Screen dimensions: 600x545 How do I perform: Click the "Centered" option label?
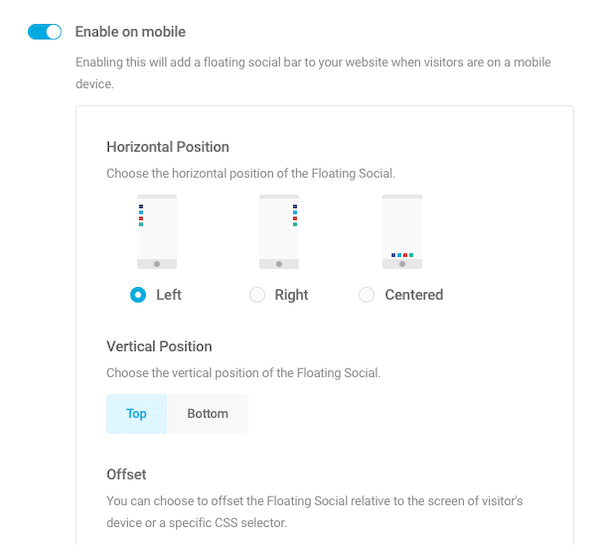414,295
